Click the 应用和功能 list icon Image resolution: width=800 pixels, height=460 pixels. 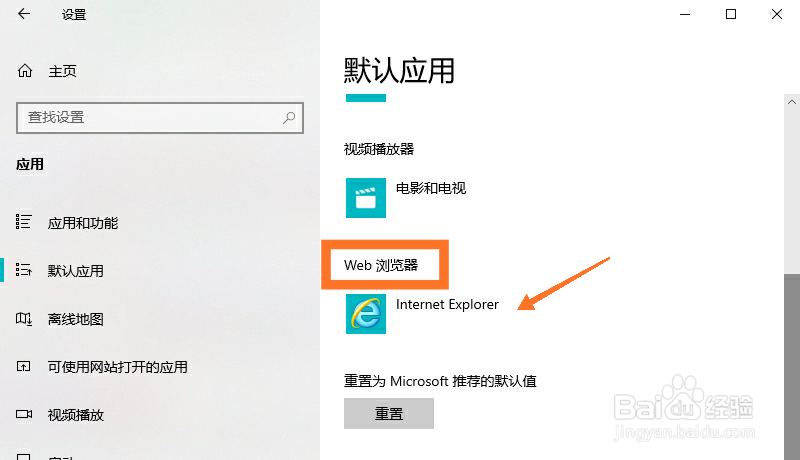23,222
